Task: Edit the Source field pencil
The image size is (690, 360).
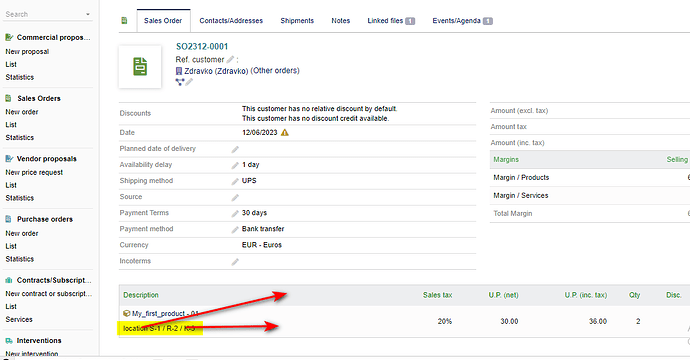Action: (x=235, y=198)
